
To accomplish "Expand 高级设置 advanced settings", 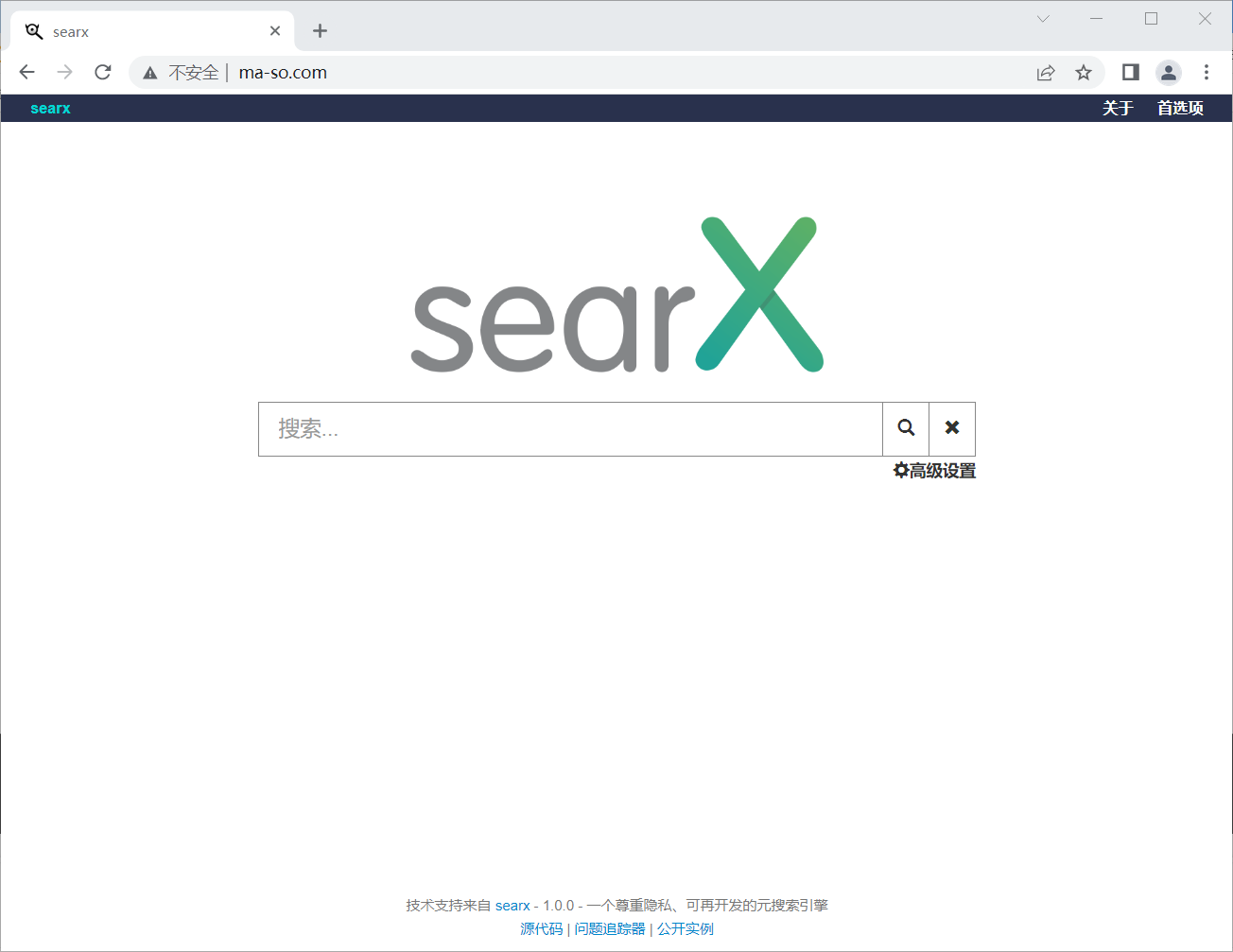I will click(x=934, y=471).
